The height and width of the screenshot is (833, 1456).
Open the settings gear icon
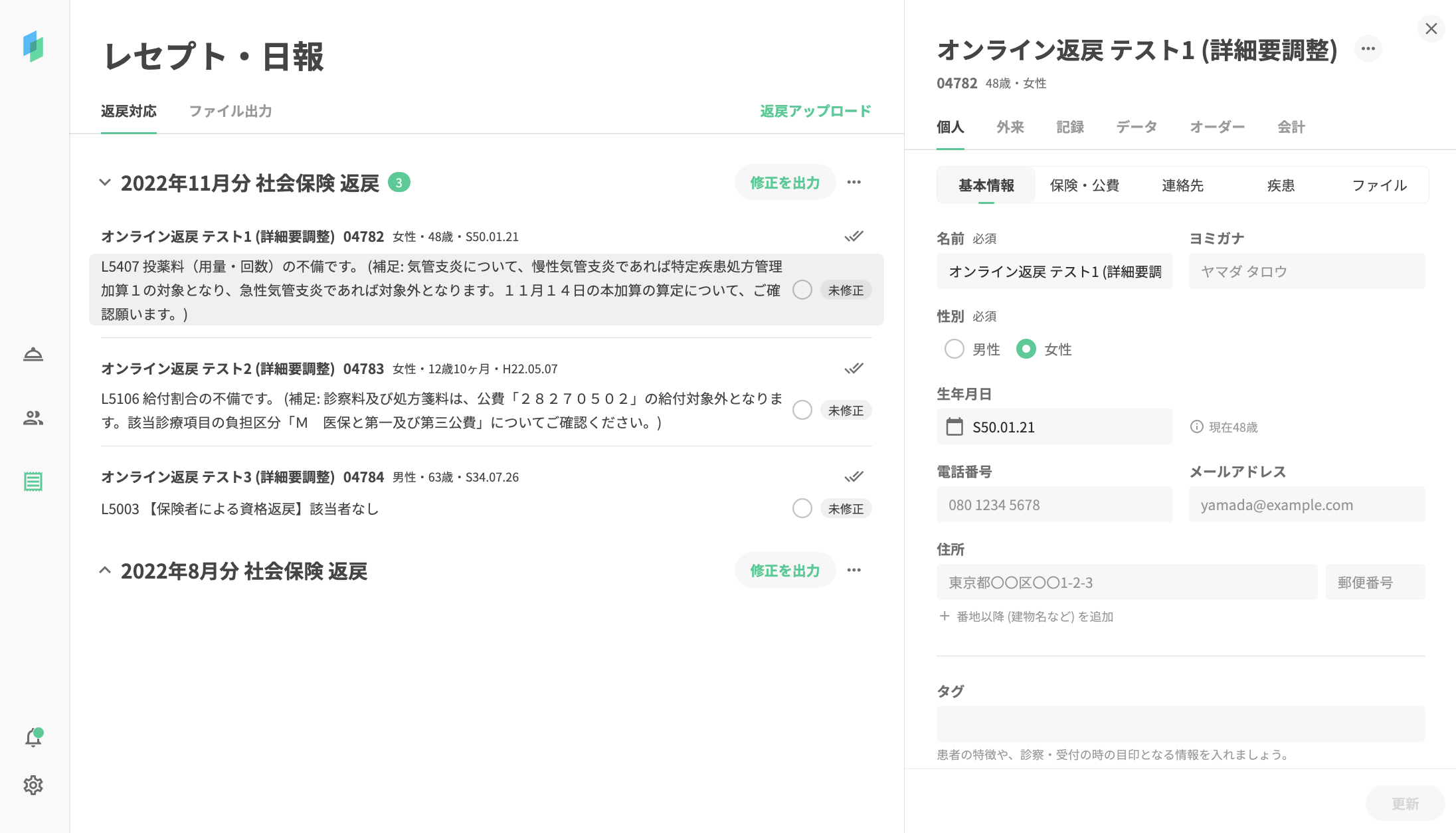[x=33, y=785]
